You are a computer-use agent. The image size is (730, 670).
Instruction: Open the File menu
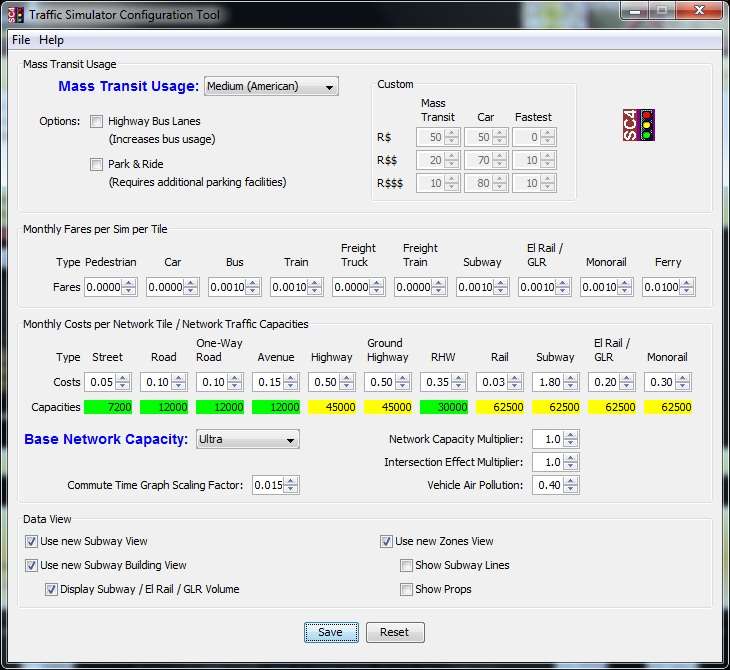pyautogui.click(x=21, y=40)
